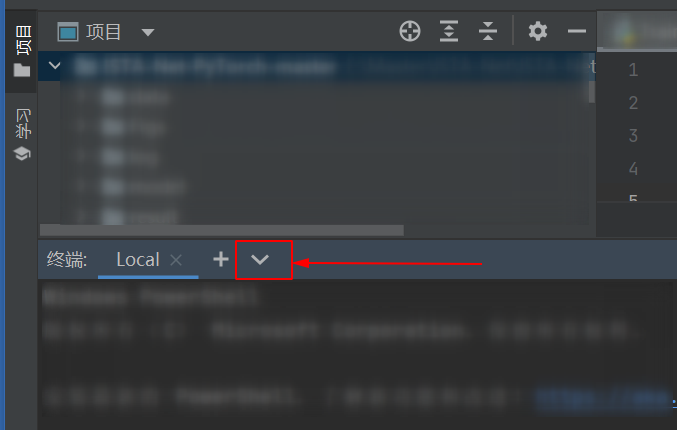Open terminal shell options chevron dropdown
The image size is (677, 430).
[259, 259]
